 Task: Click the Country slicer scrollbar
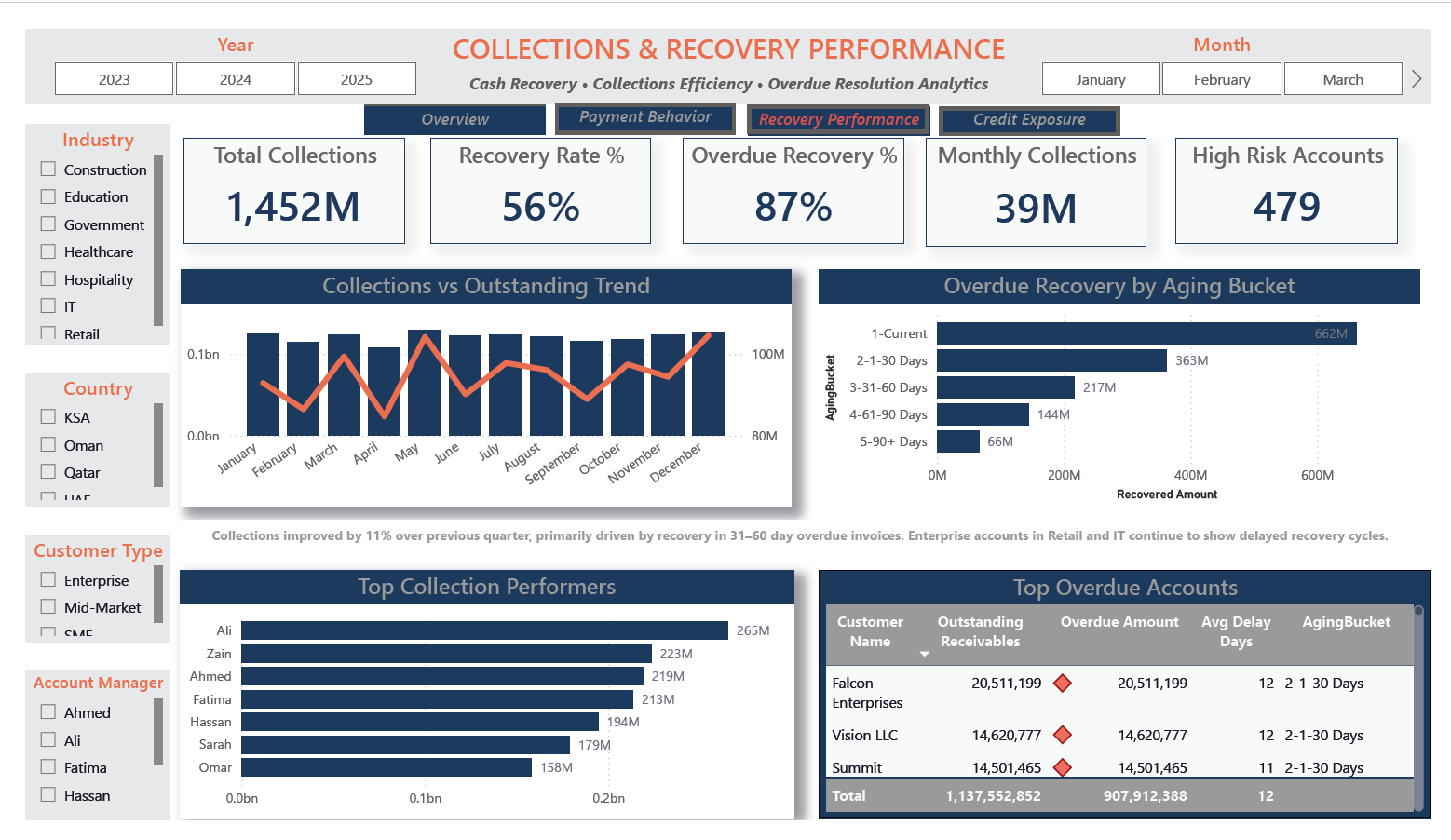tap(158, 445)
